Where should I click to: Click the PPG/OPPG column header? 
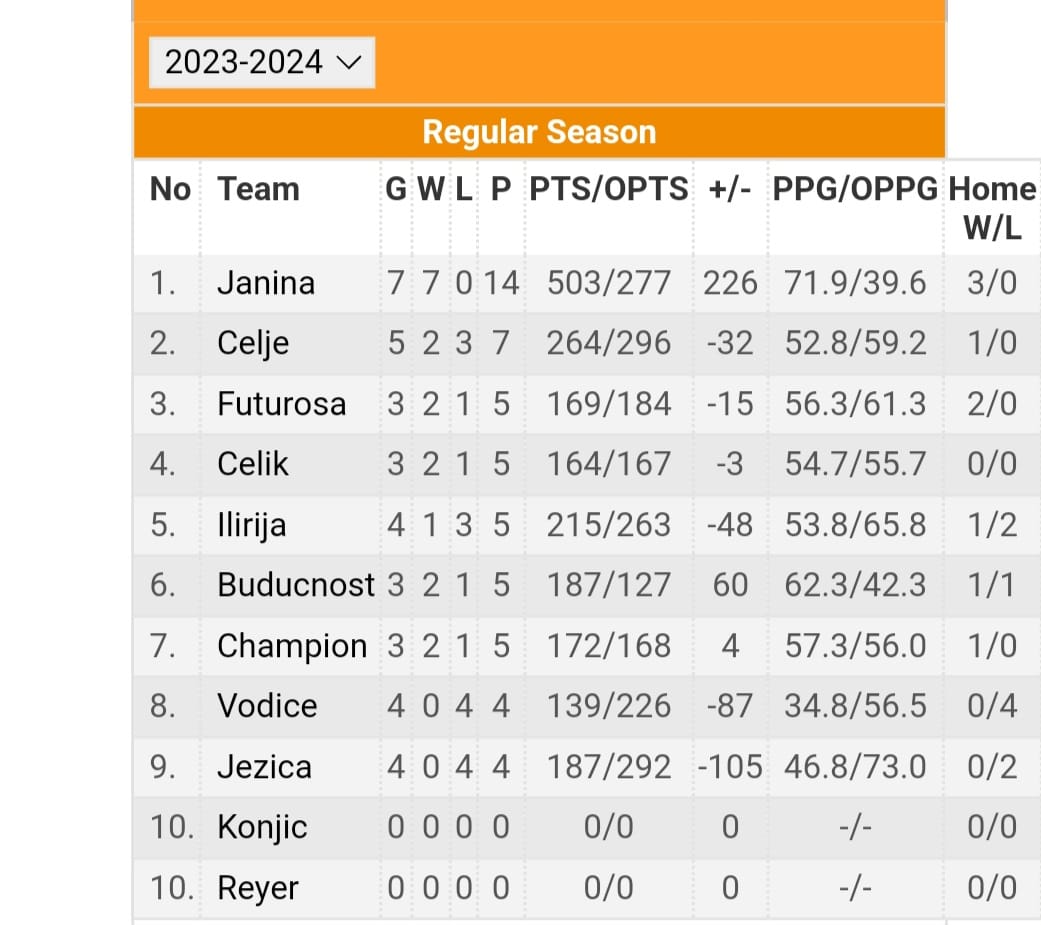(855, 189)
